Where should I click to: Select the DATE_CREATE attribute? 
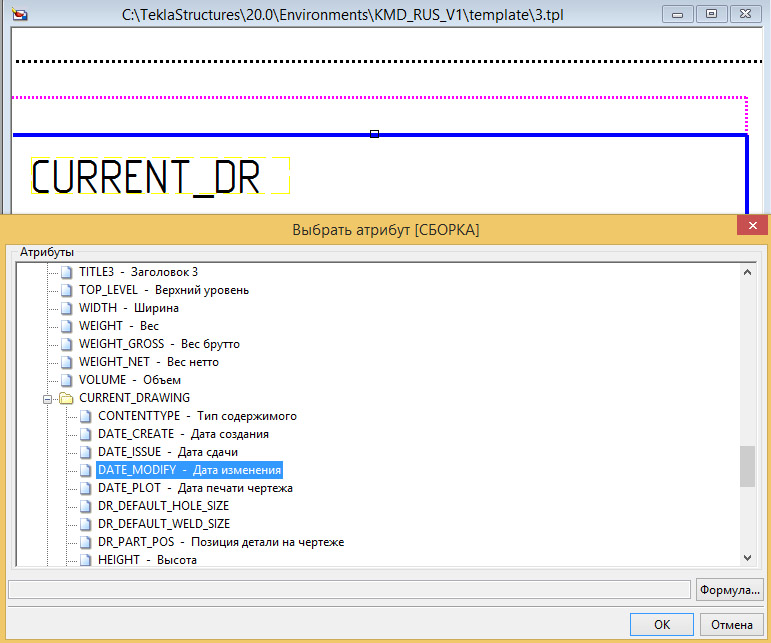click(x=183, y=434)
